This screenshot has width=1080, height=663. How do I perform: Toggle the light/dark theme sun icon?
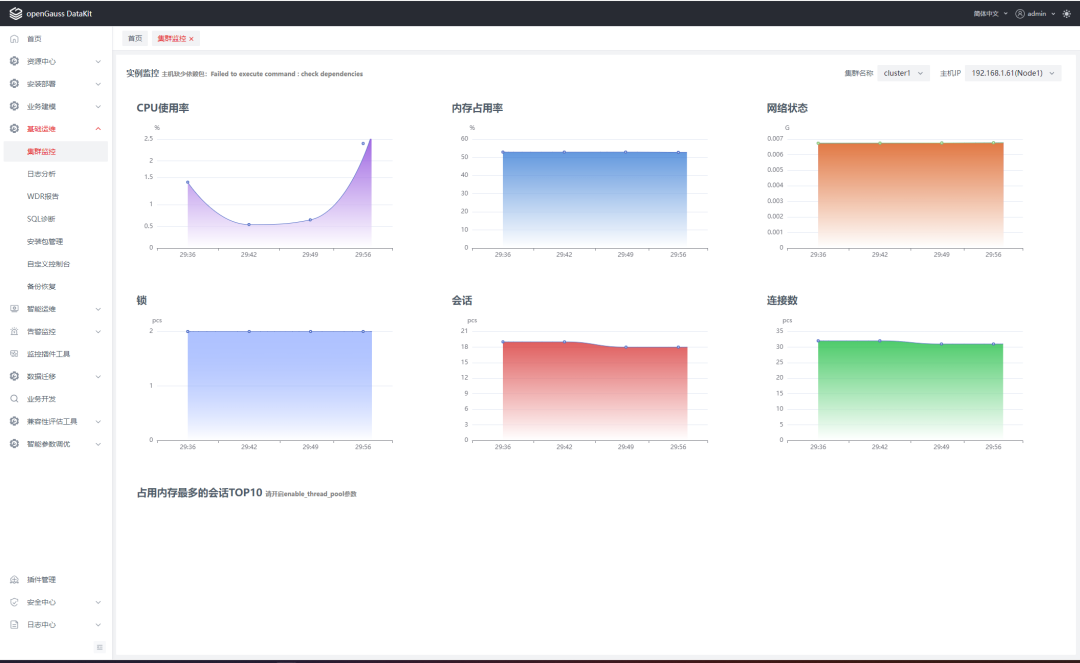[x=1067, y=14]
